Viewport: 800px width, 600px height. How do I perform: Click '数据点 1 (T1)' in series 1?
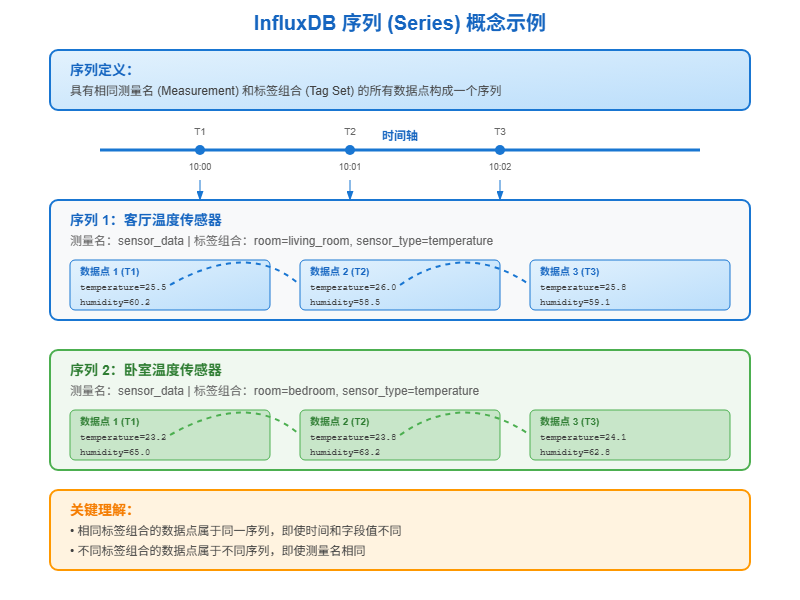110,271
